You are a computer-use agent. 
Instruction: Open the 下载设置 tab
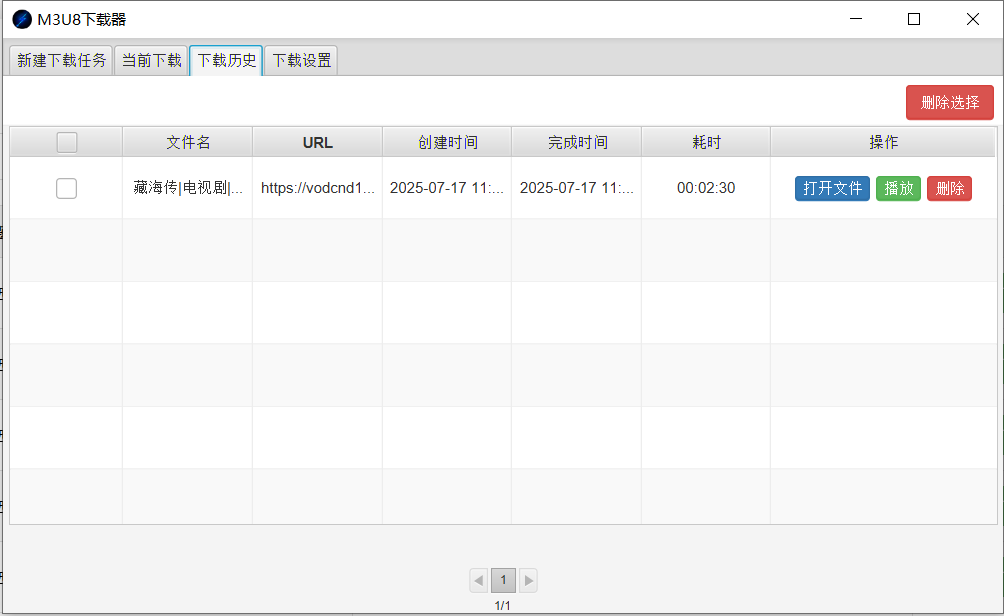point(299,60)
